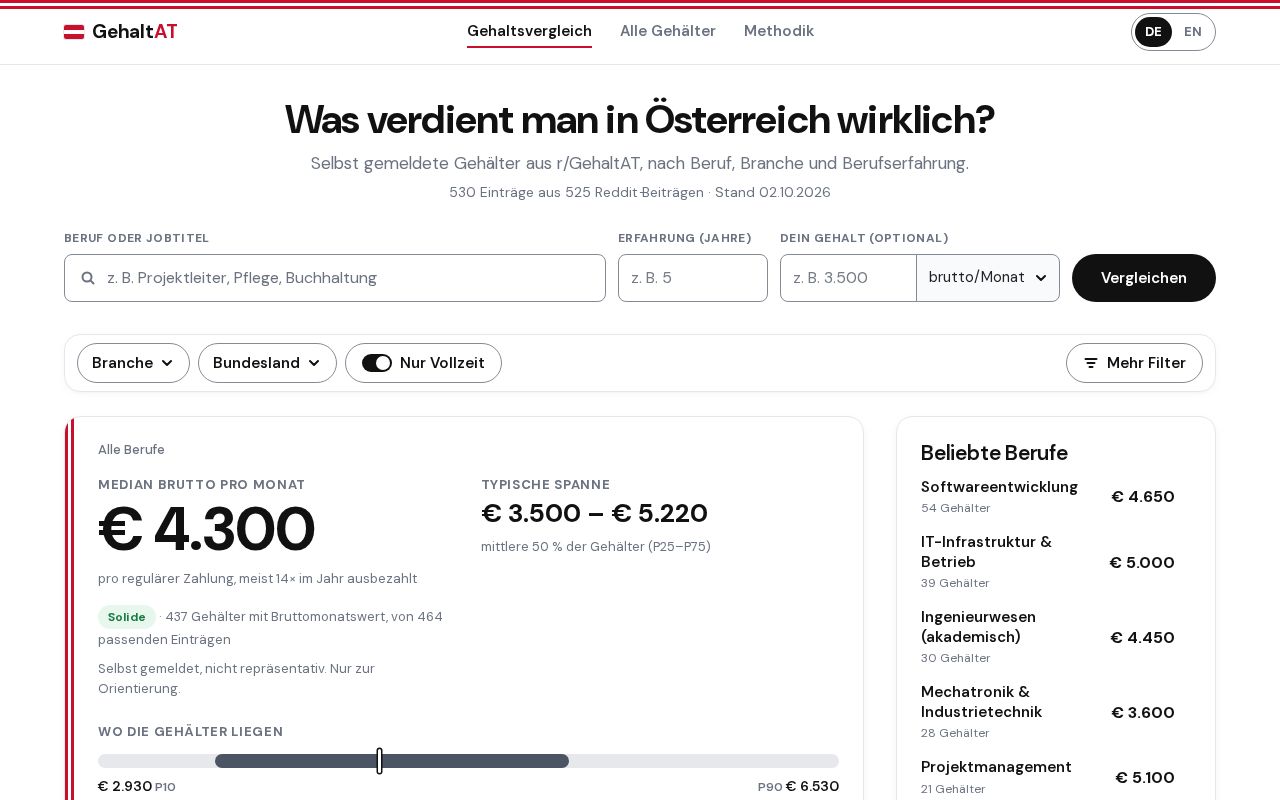Click the 530 Einträge data stand line
This screenshot has height=800, width=1280.
tap(640, 192)
